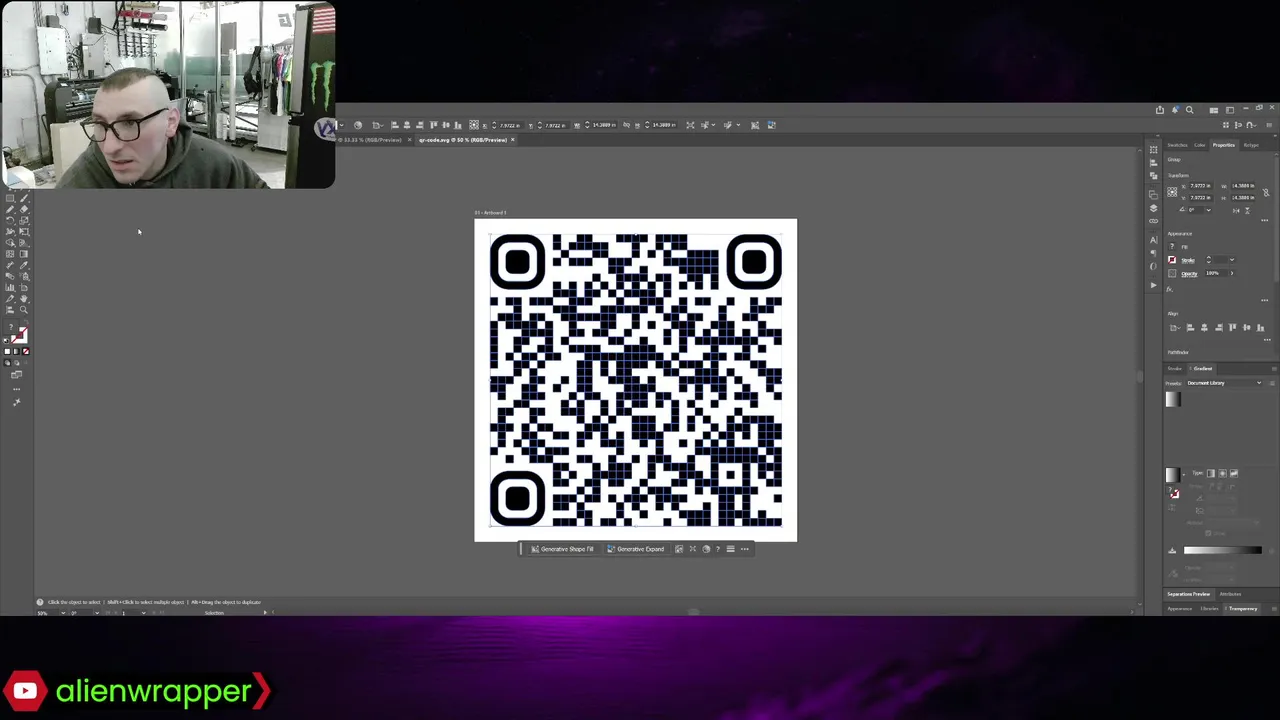Click the W width field in control bar
This screenshot has height=720, width=1280.
(602, 125)
